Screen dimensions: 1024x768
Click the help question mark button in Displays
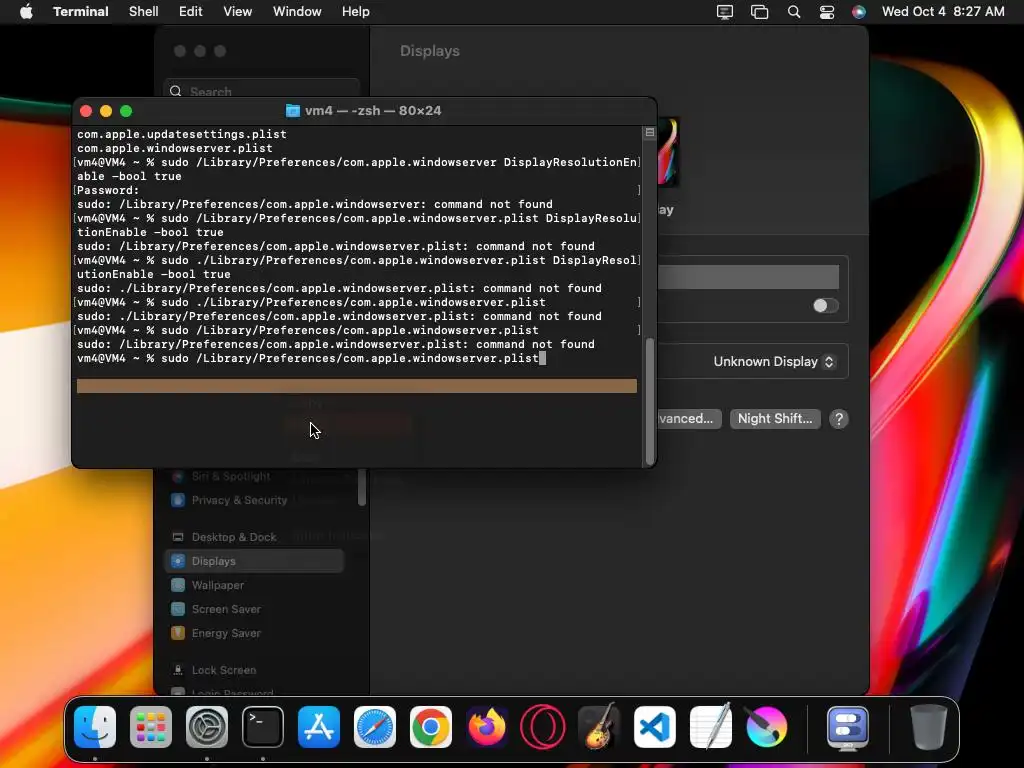[839, 419]
